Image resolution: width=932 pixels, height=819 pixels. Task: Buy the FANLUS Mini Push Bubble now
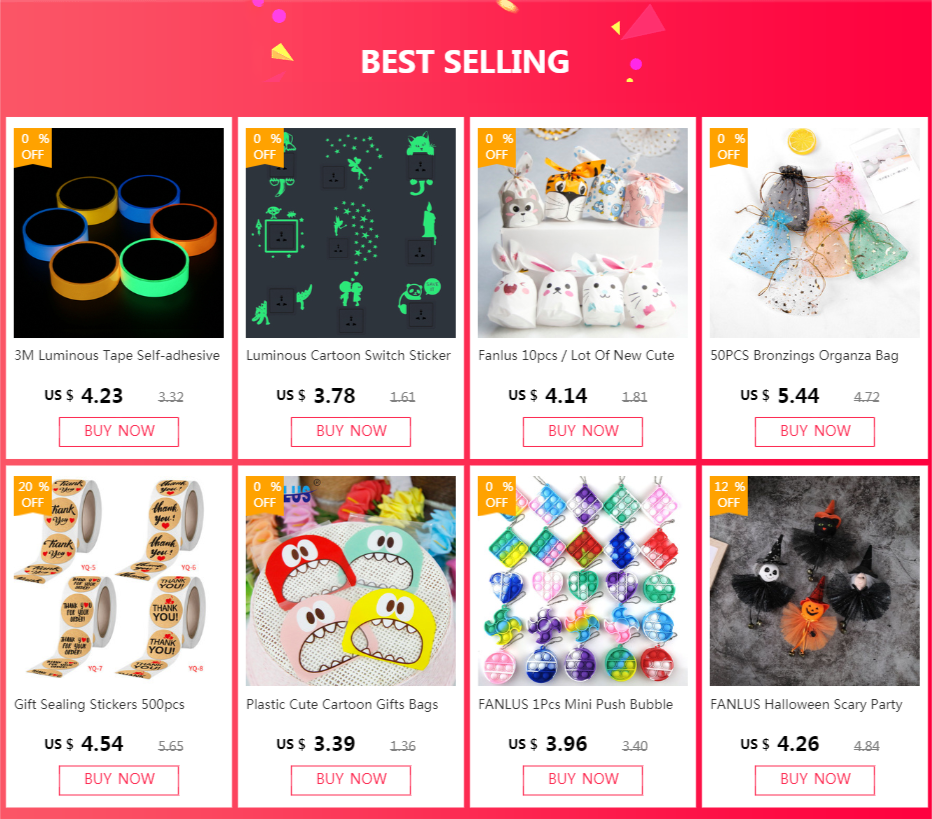point(582,780)
